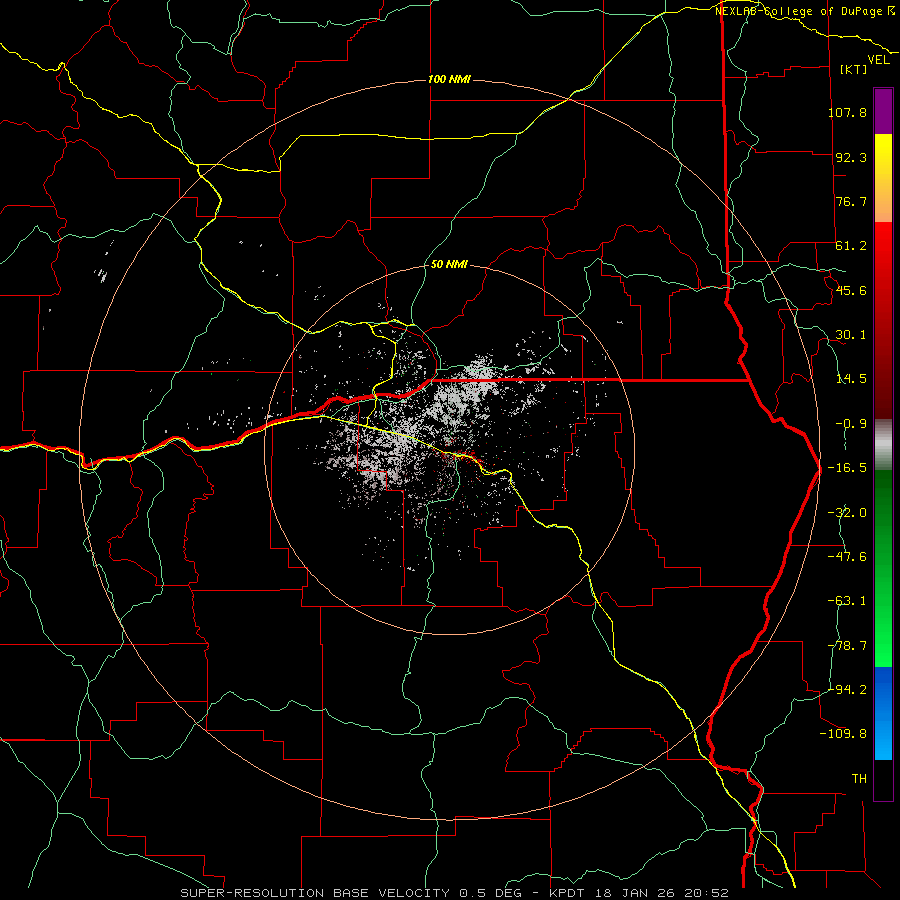
Task: Click the 107.8 value on velocity scale
Action: point(847,112)
